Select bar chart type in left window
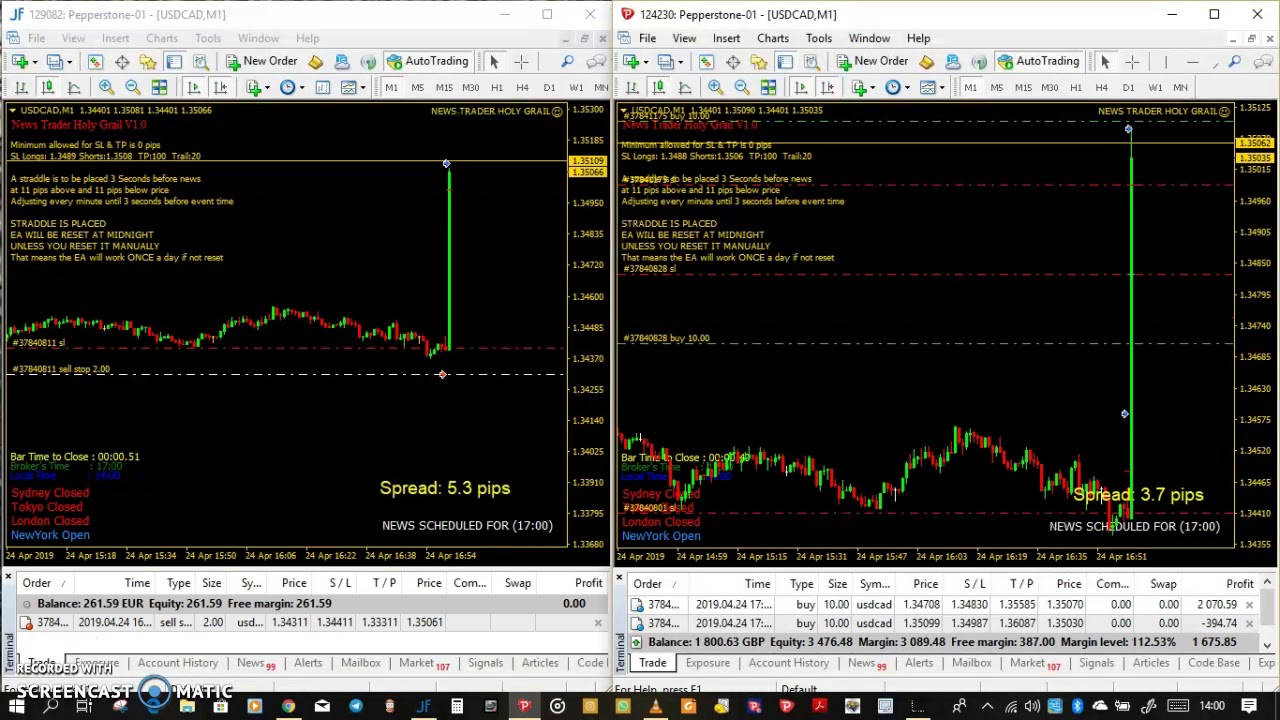Image resolution: width=1280 pixels, height=720 pixels. (x=21, y=88)
